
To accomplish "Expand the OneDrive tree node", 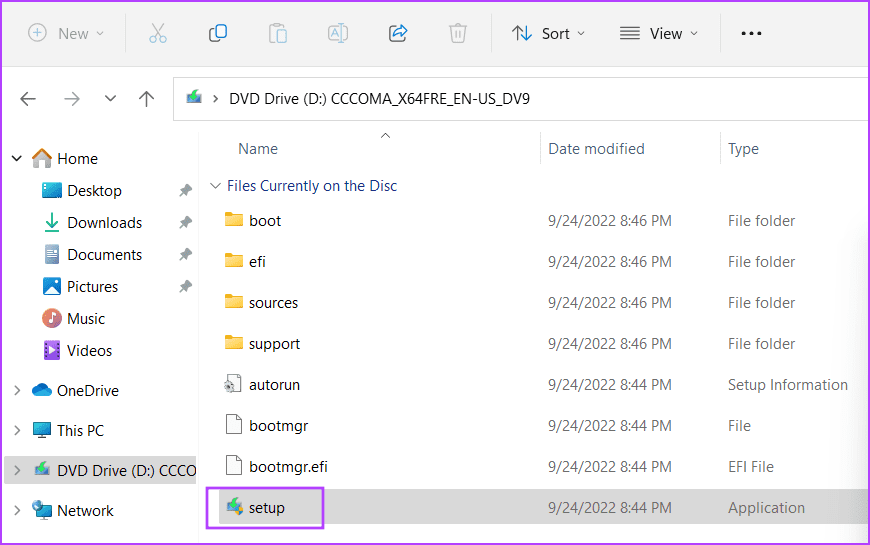I will pyautogui.click(x=17, y=391).
